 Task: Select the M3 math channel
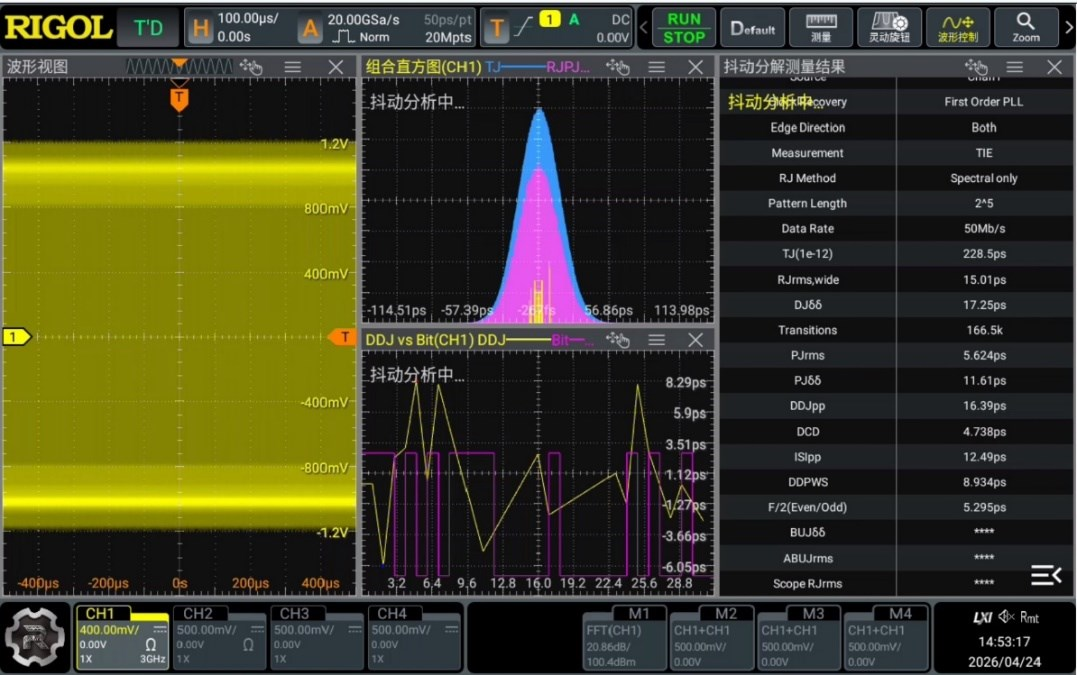point(799,637)
